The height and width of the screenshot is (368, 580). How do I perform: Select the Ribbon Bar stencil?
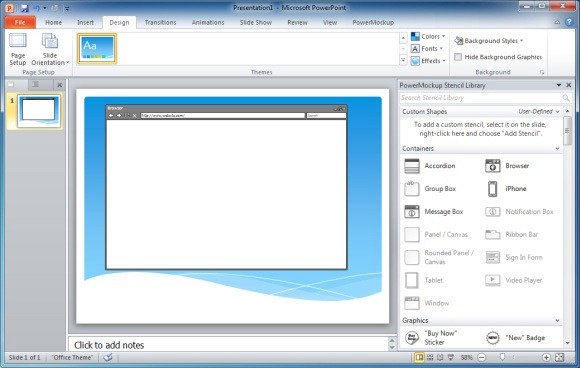(512, 234)
